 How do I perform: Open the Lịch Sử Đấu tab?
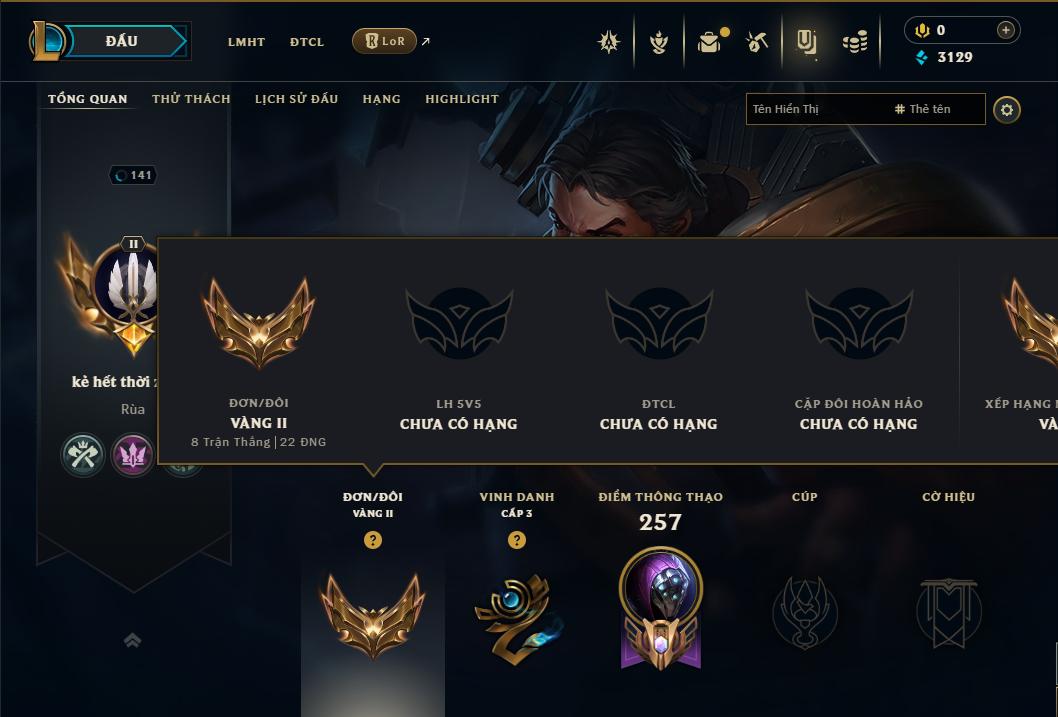(x=296, y=99)
